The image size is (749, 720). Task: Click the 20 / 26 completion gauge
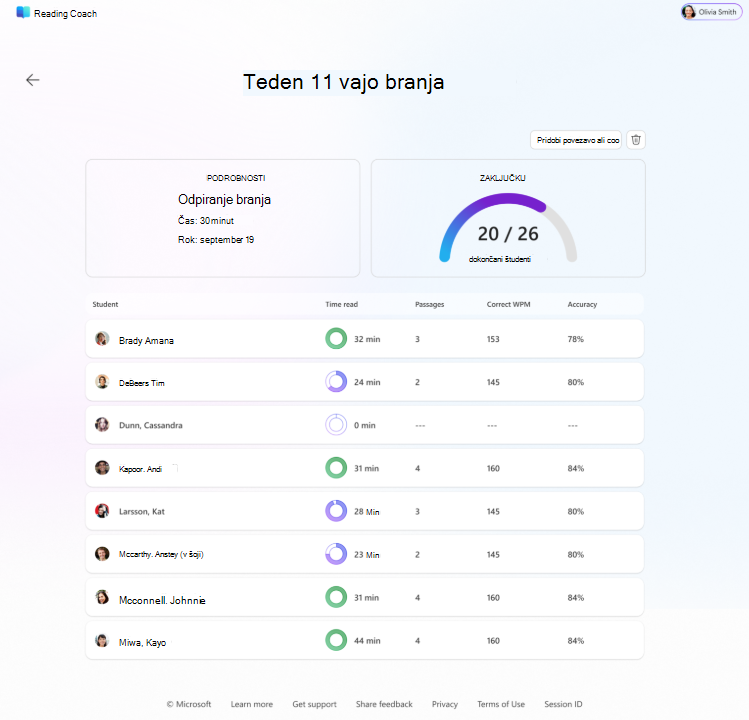pos(508,228)
